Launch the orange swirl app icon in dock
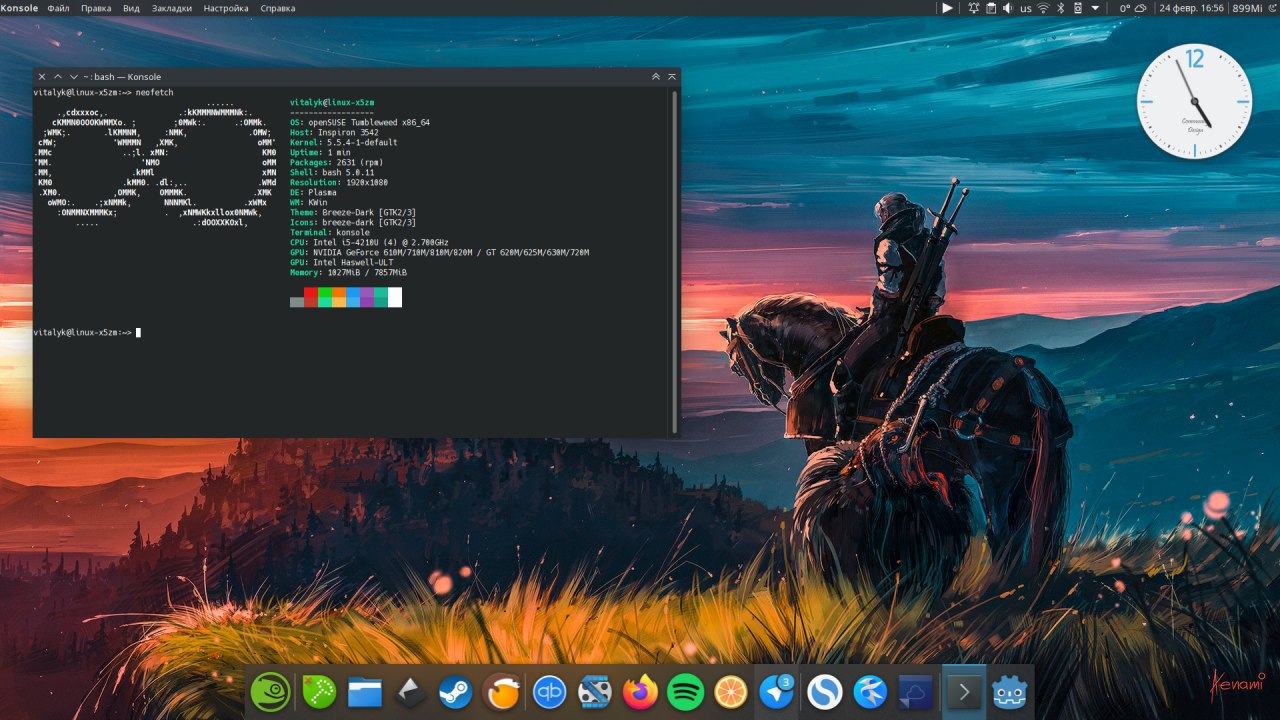This screenshot has height=720, width=1280. click(503, 691)
